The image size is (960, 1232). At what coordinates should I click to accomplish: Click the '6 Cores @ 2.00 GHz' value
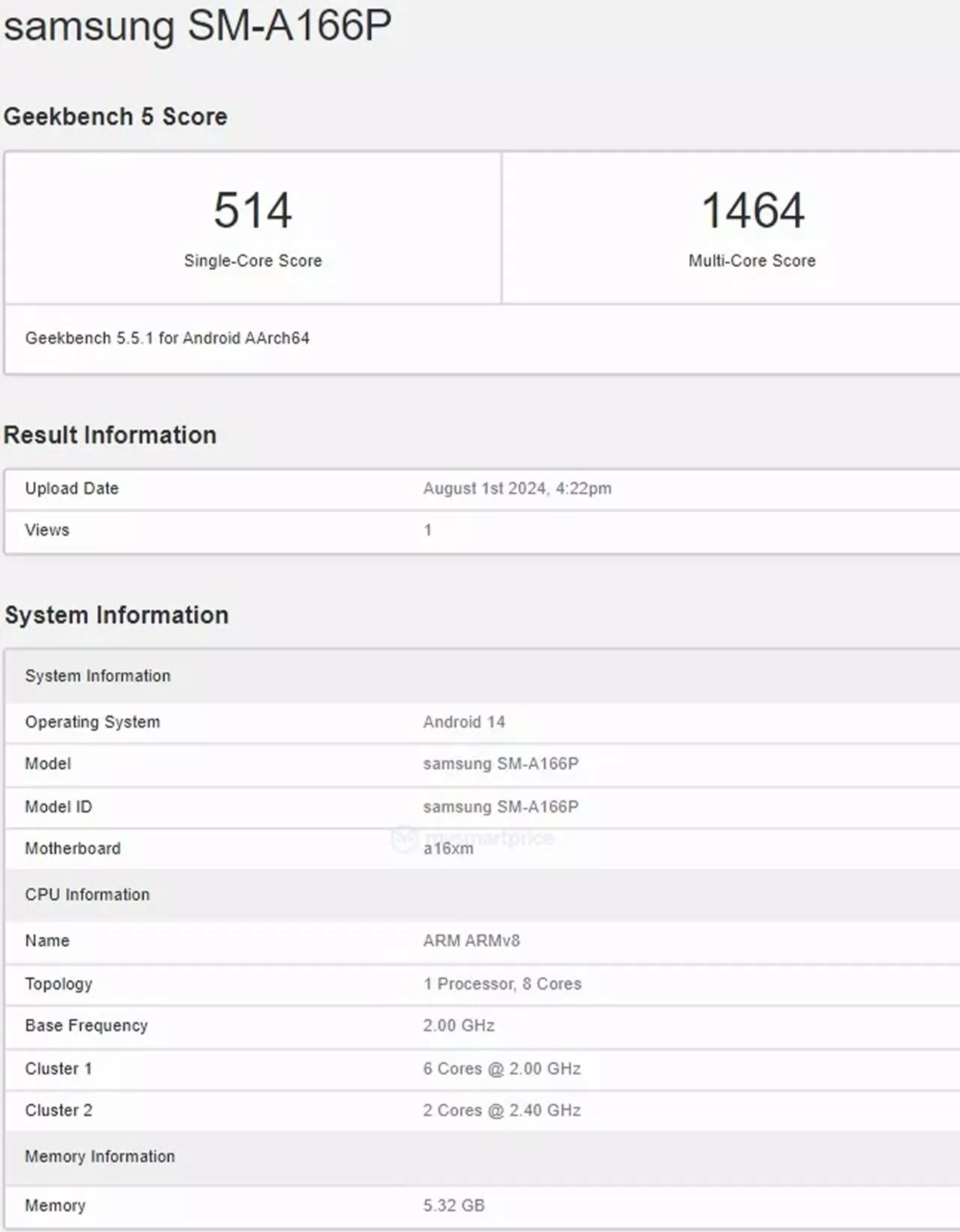pos(502,1068)
